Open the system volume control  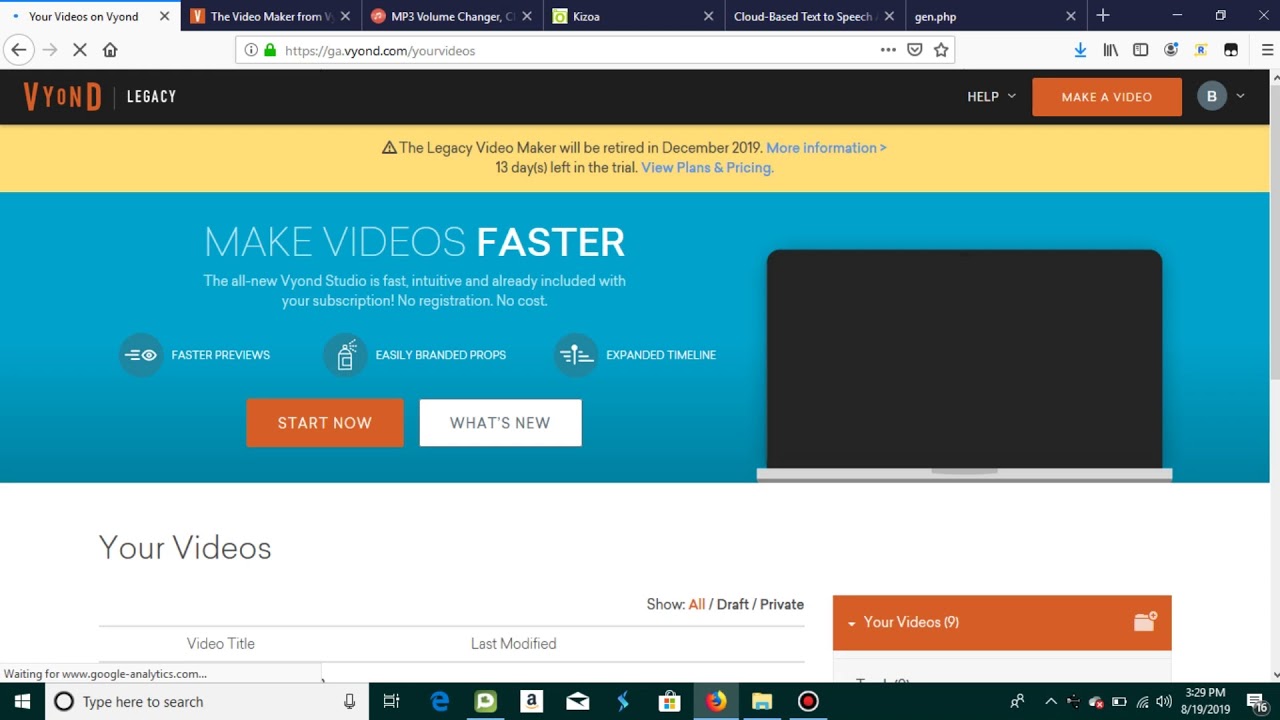pyautogui.click(x=1164, y=702)
